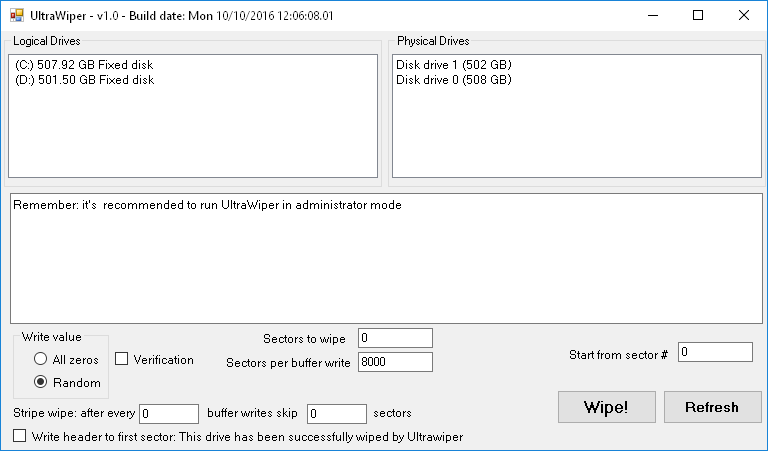
Task: Maximize the UltraWiper window
Action: pyautogui.click(x=698, y=15)
